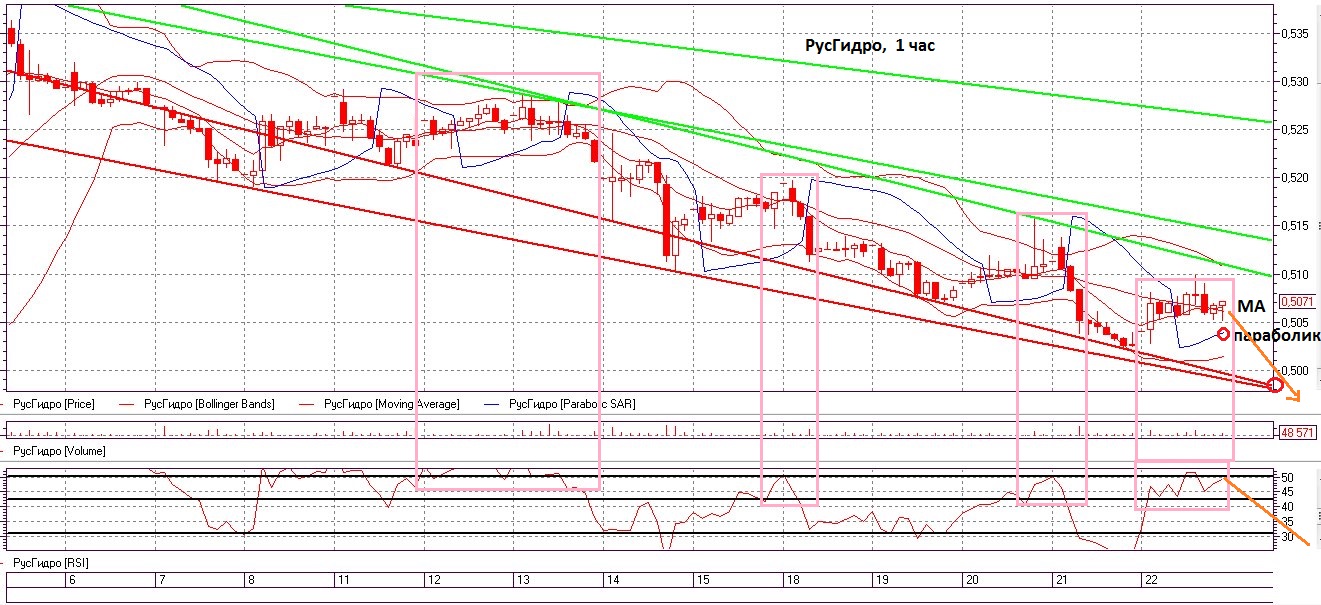Click RSI axis level 45

1288,491
